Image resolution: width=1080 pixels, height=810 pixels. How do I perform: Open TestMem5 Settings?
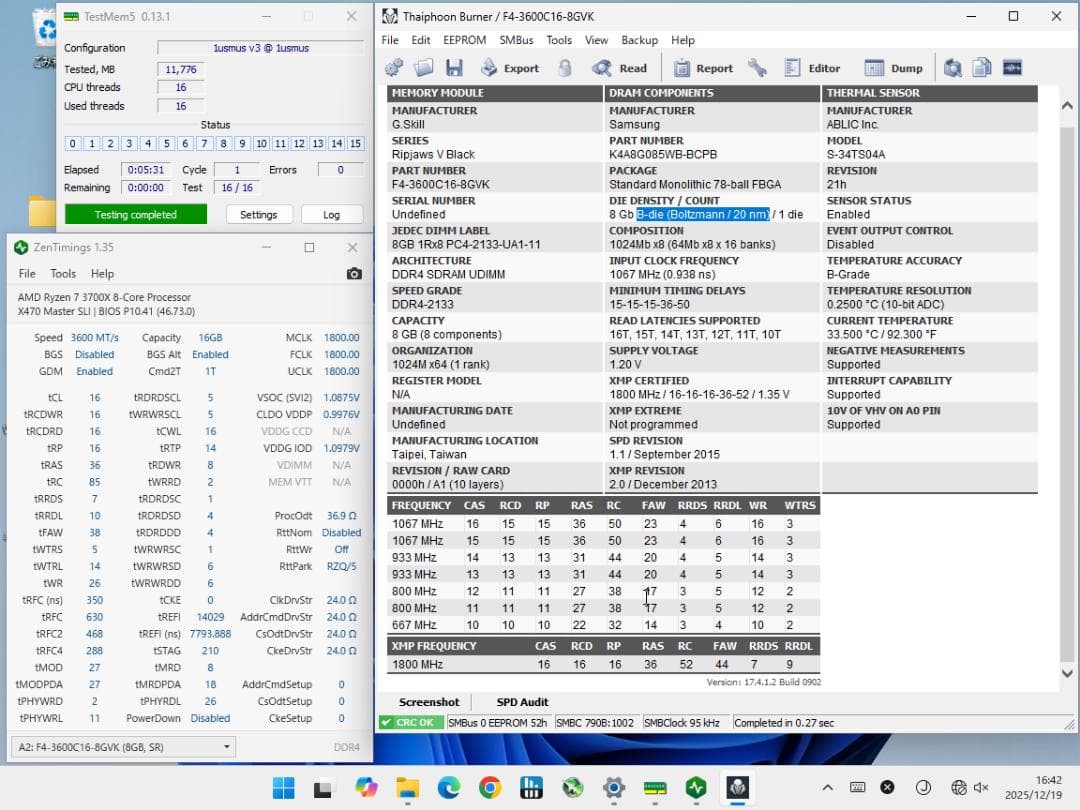click(258, 214)
